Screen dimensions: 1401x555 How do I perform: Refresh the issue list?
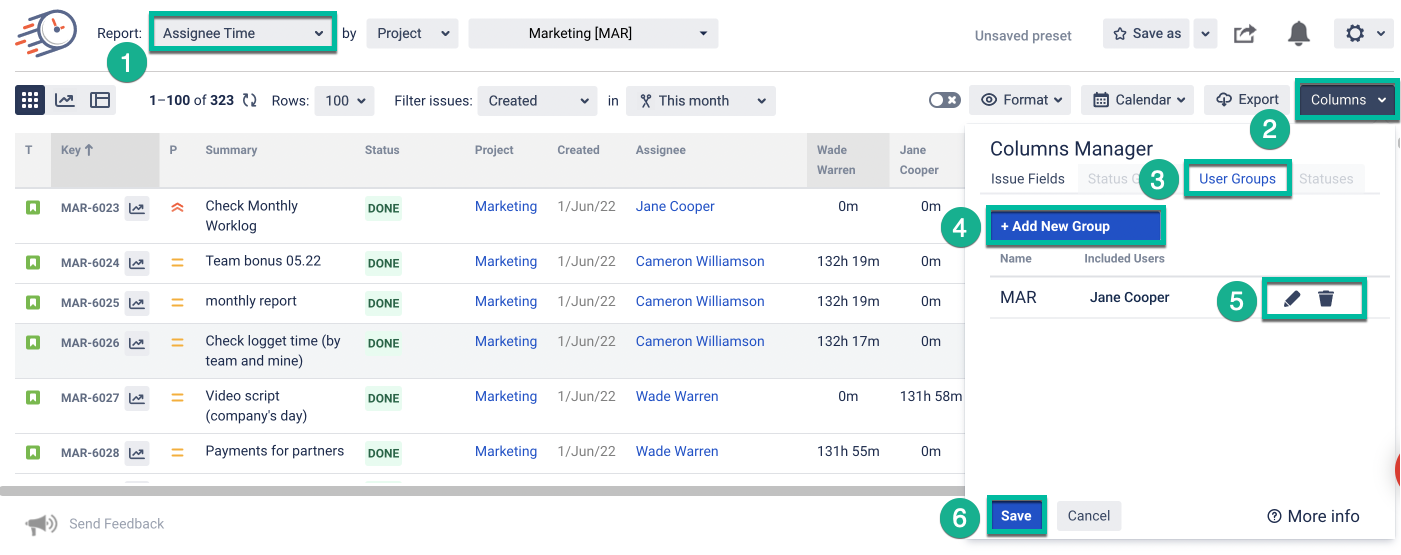coord(249,100)
